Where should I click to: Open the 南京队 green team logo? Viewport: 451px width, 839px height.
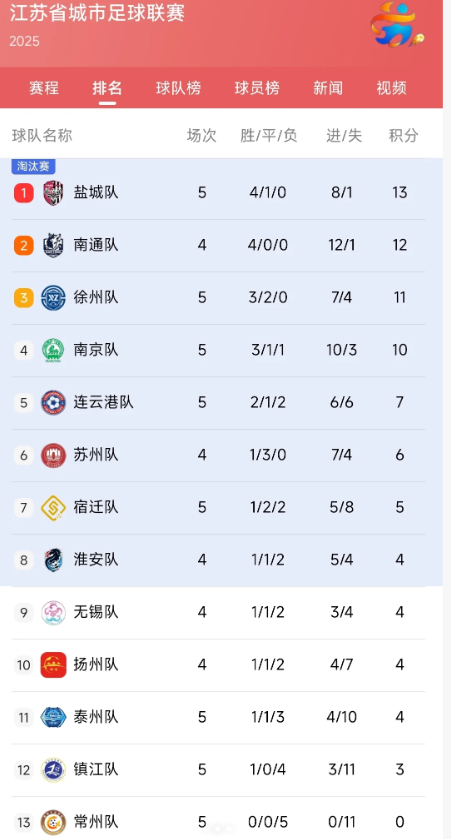(x=53, y=350)
